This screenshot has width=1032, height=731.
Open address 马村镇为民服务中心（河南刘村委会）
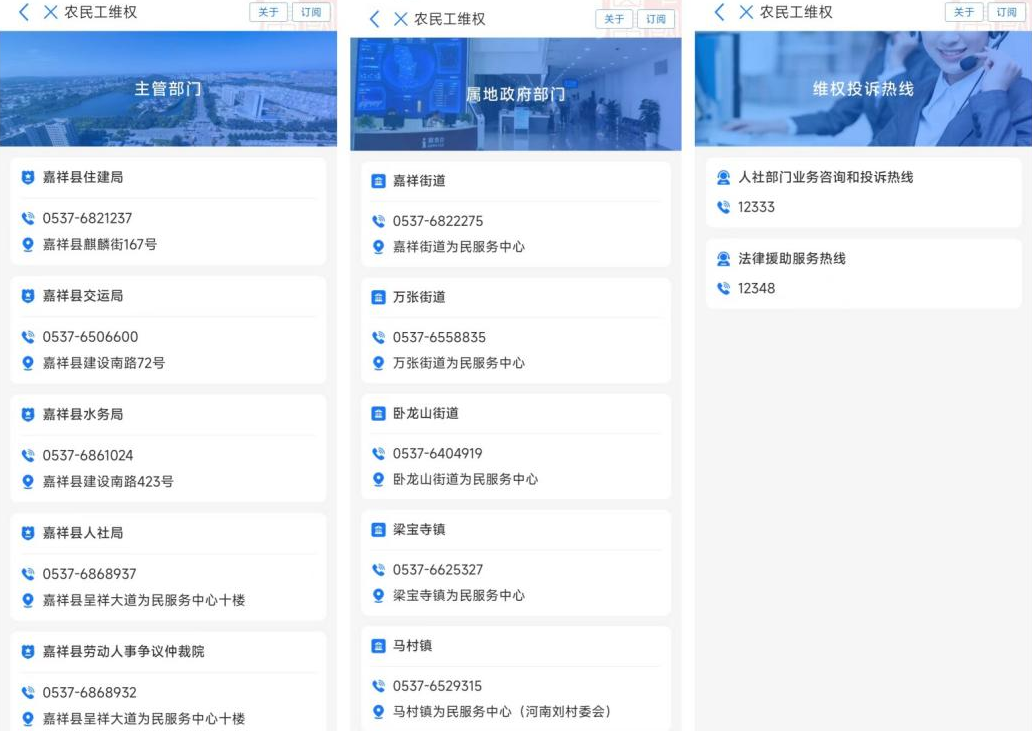tap(502, 712)
